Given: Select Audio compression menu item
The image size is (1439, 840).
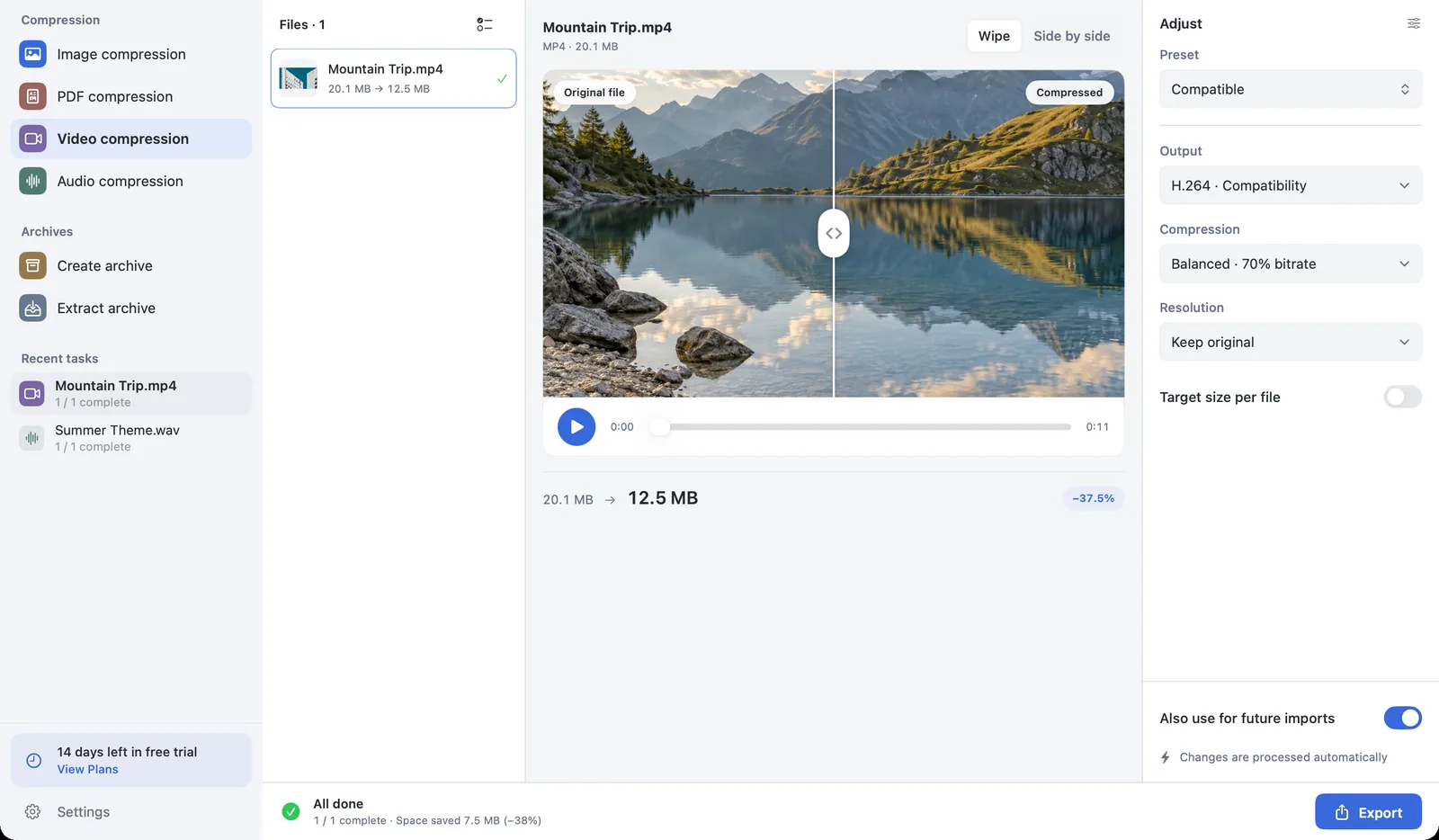Looking at the screenshot, I should click(x=131, y=181).
